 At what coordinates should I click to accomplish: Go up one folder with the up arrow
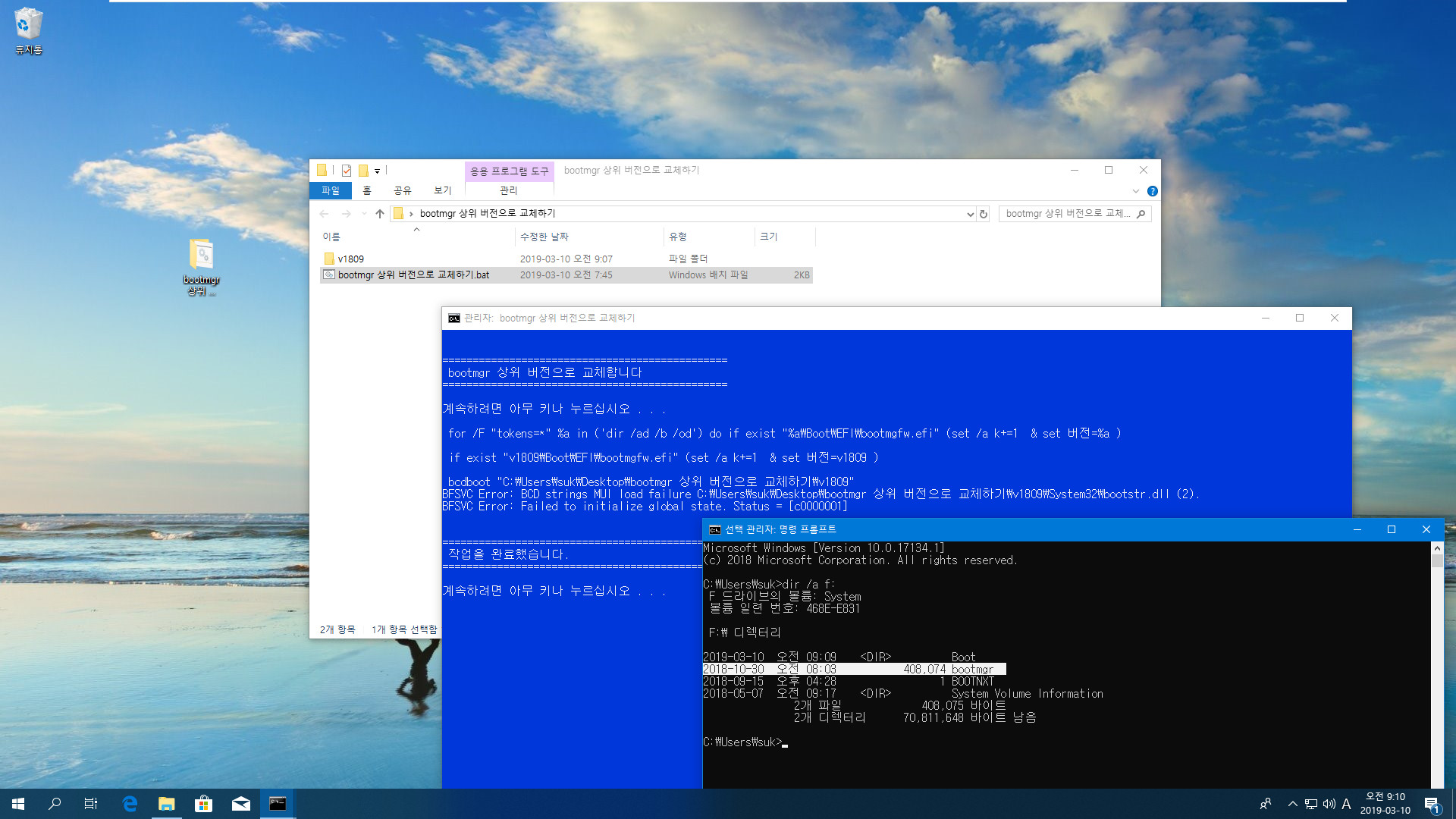(380, 214)
